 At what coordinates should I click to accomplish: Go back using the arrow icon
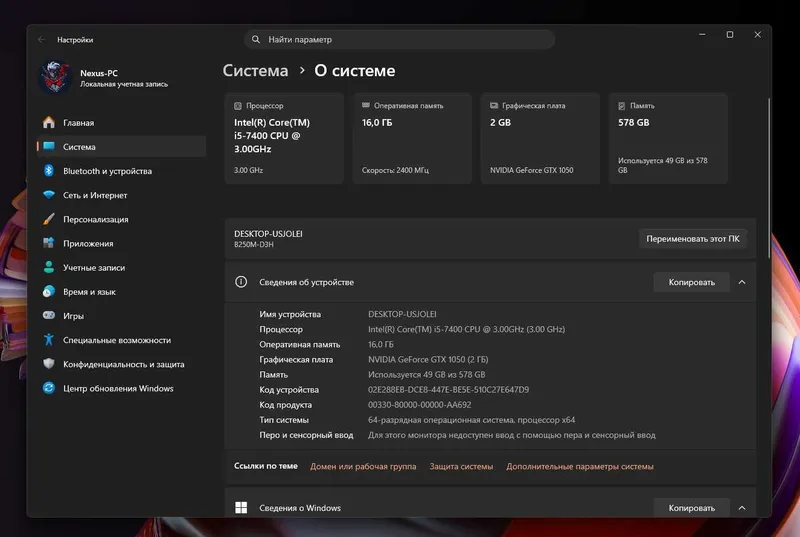[x=42, y=40]
